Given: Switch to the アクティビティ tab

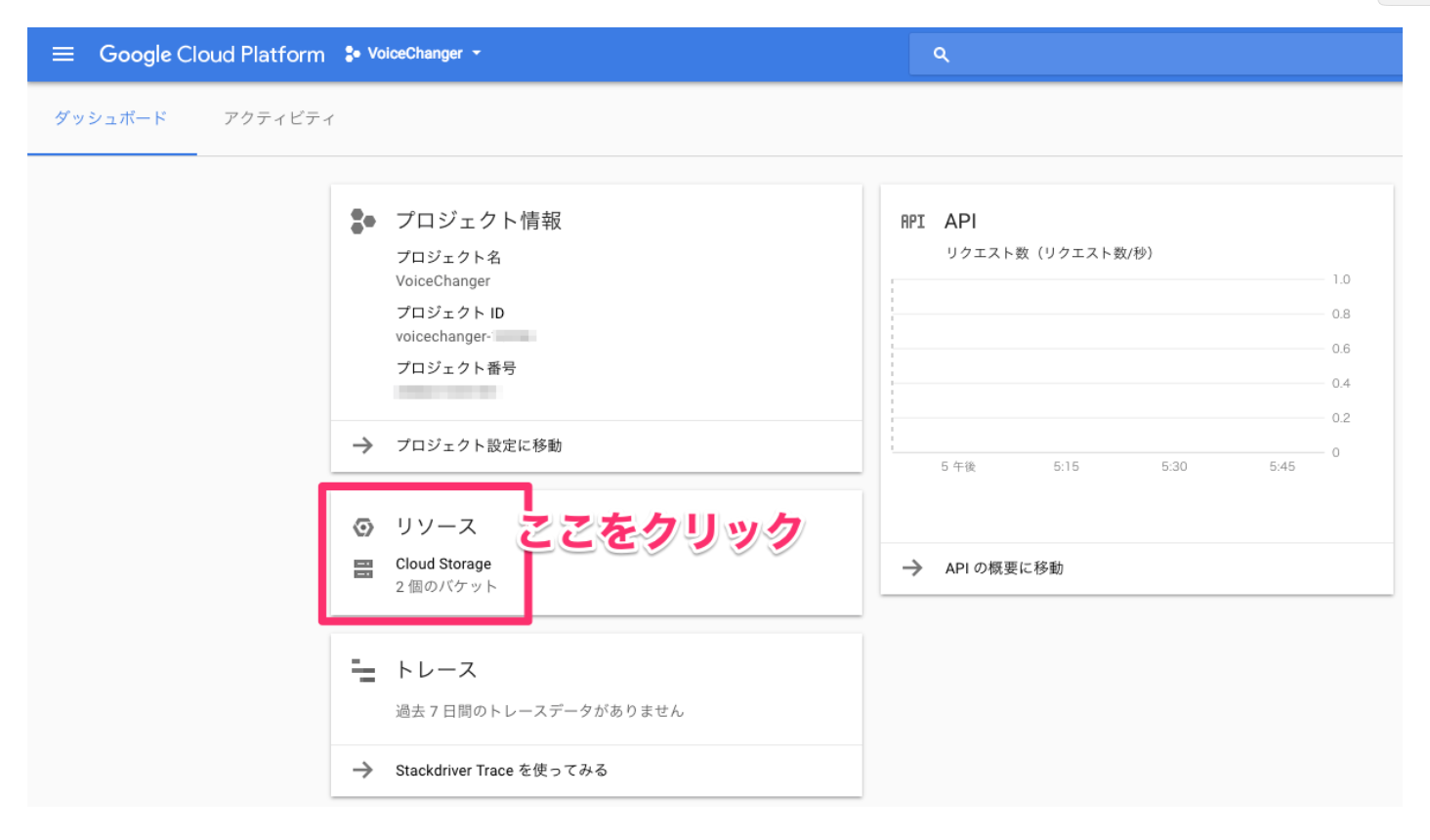Looking at the screenshot, I should click(279, 118).
